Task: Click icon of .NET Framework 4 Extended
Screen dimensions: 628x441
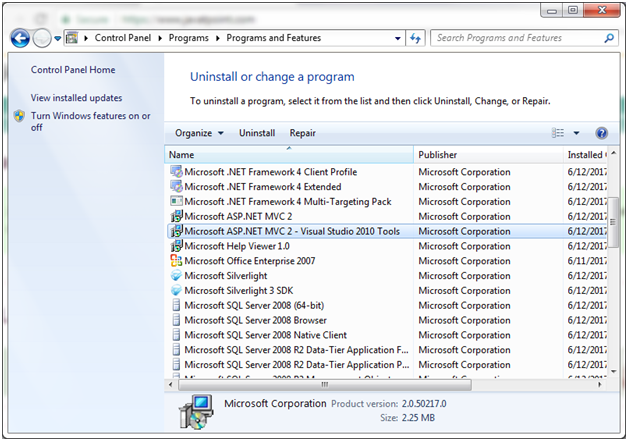Action: point(176,186)
